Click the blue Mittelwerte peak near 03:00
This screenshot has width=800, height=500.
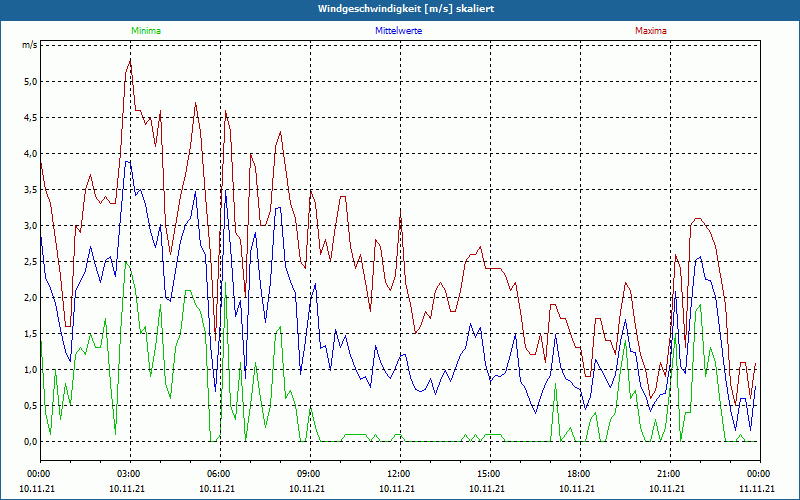point(128,162)
